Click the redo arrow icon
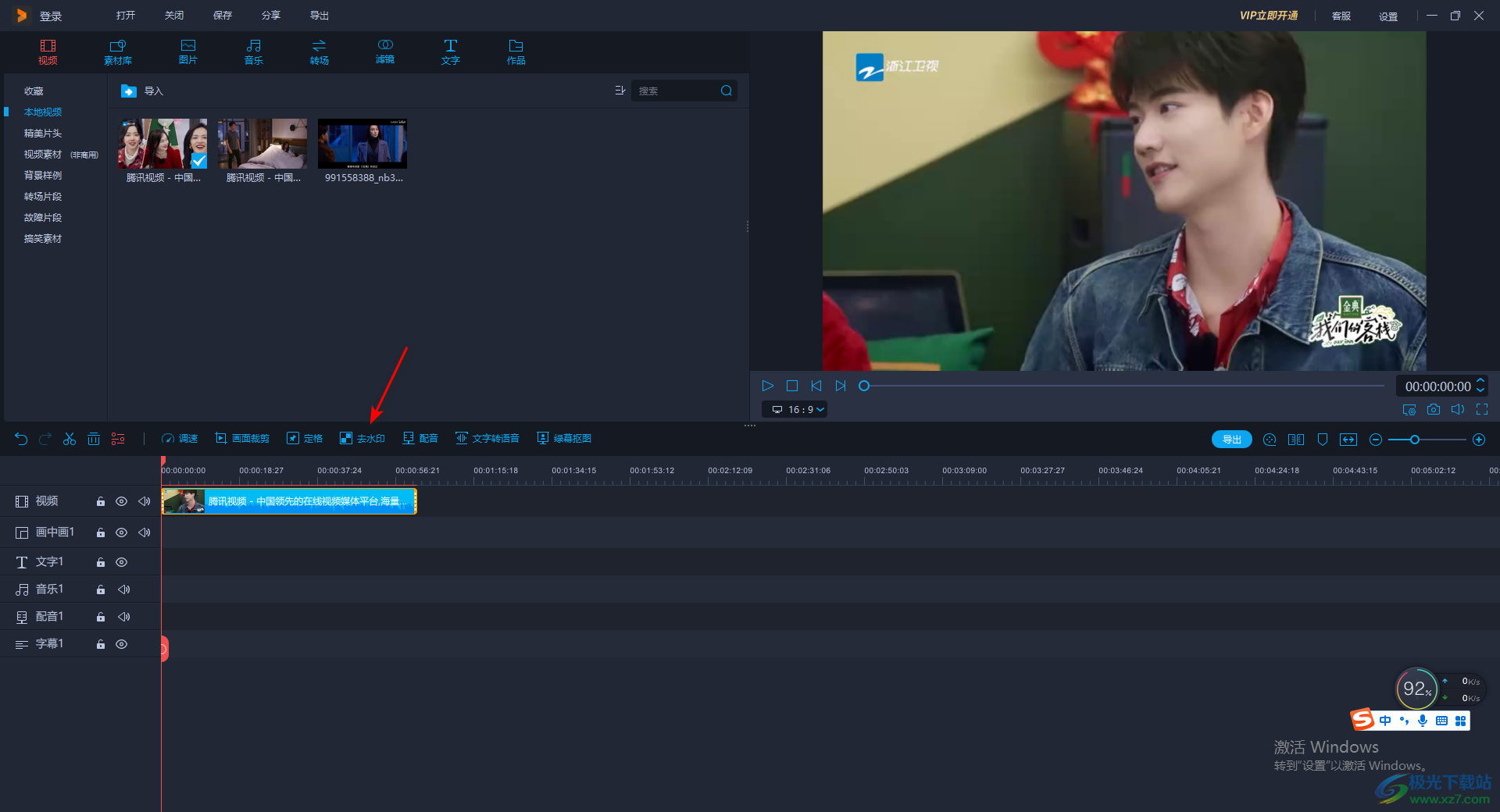1500x812 pixels. pos(45,439)
